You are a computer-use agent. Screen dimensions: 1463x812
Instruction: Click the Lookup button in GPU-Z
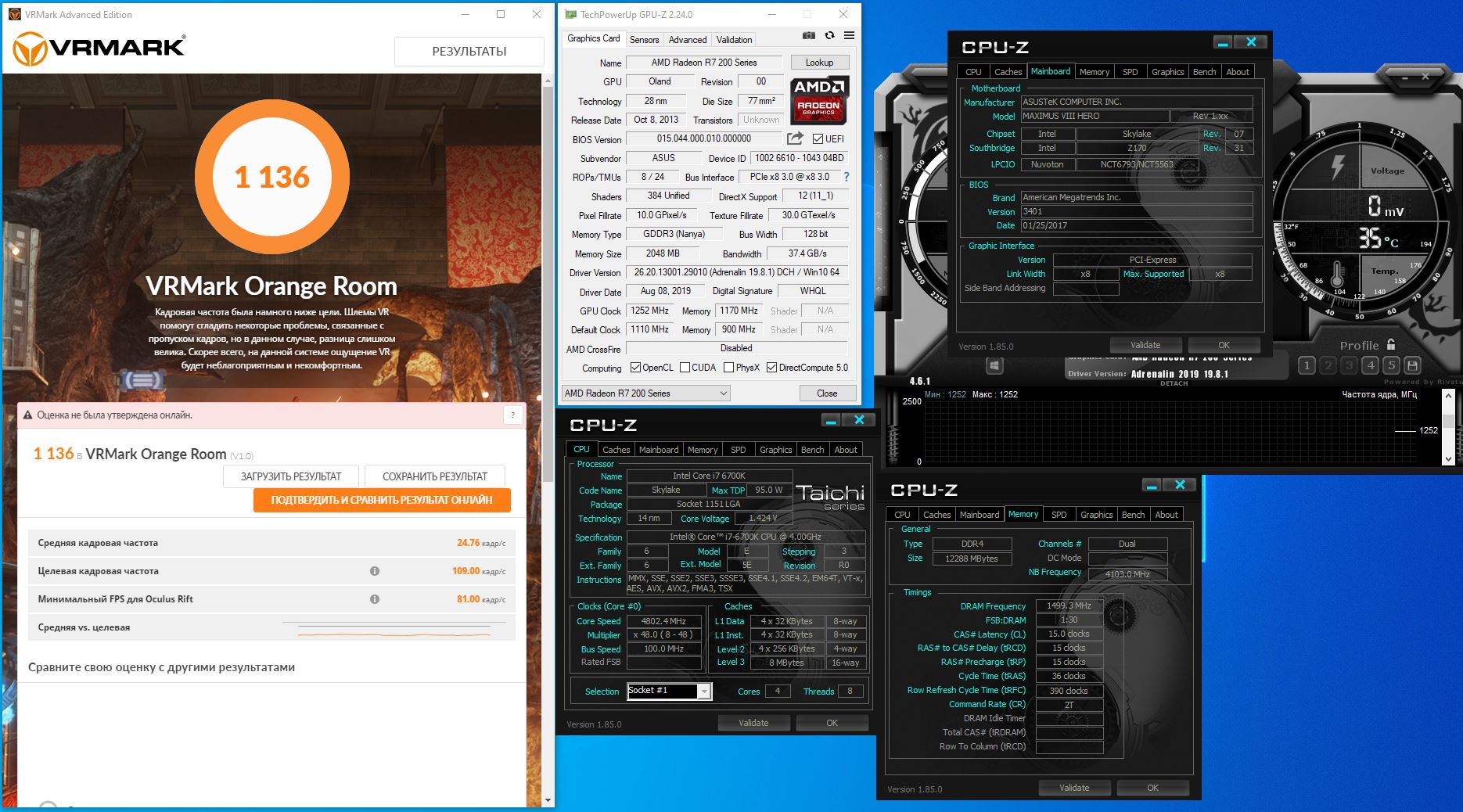(x=819, y=63)
